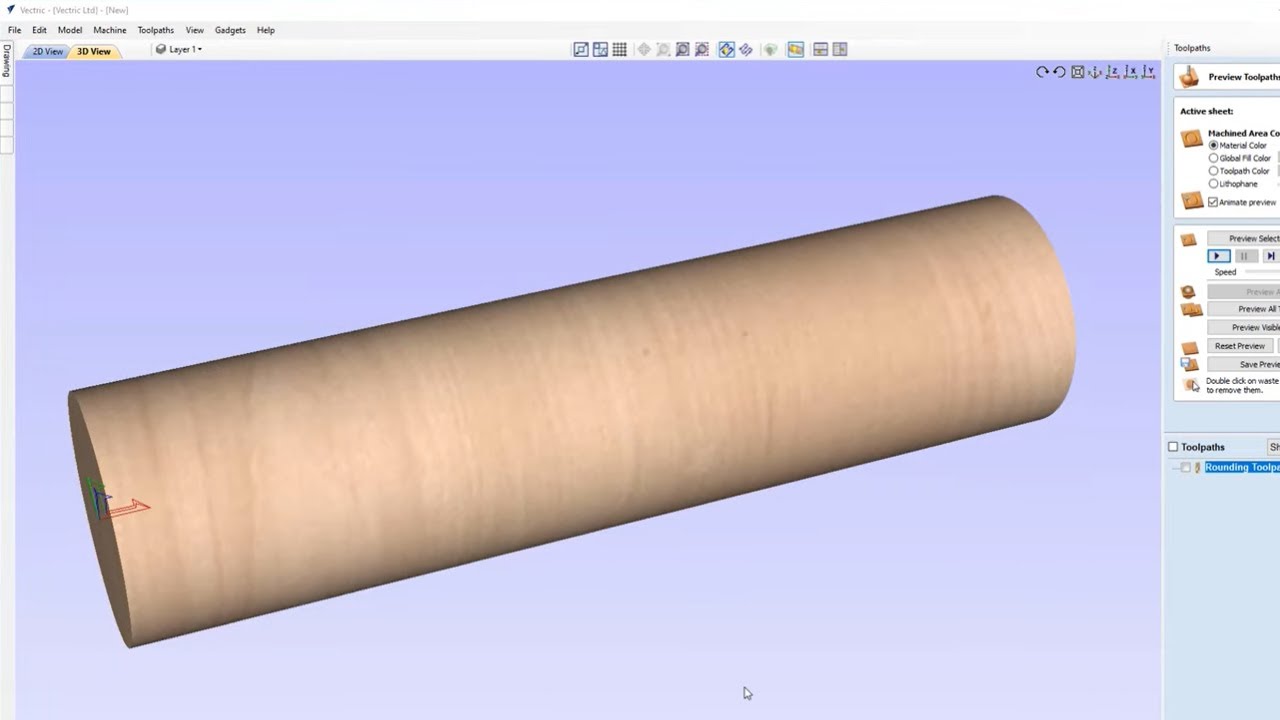Open the Edit menu
Screen dimensions: 1280x720
pos(39,30)
